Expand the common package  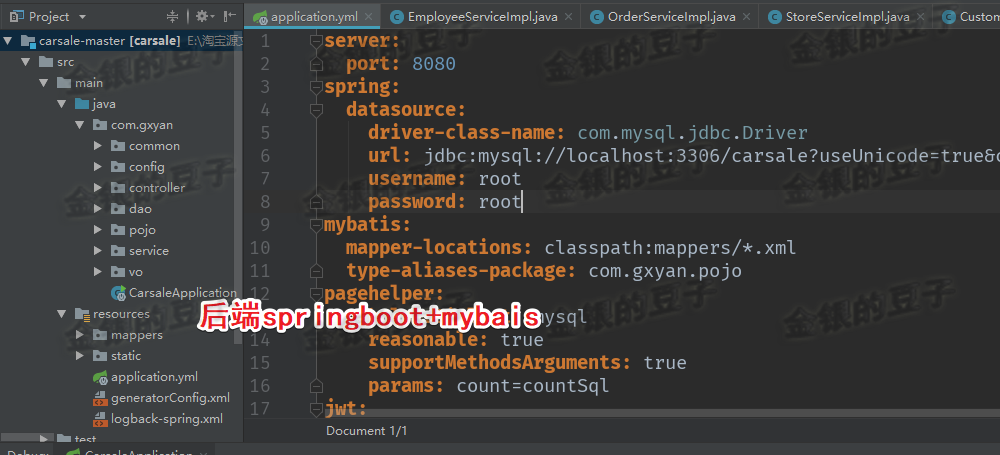(x=98, y=146)
